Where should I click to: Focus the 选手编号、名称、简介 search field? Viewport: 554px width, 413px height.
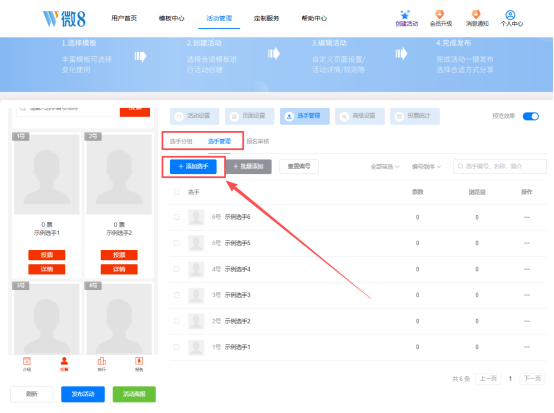pyautogui.click(x=500, y=166)
